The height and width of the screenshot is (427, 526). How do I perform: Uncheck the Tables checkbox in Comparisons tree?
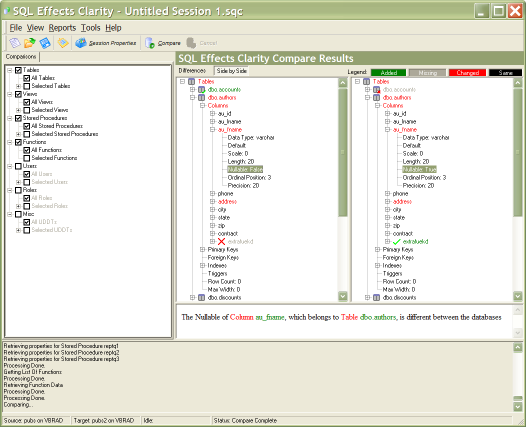(18, 70)
